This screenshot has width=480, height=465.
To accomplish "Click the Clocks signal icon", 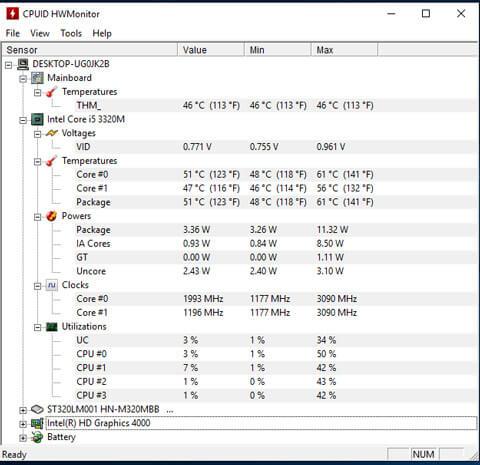I will point(51,285).
